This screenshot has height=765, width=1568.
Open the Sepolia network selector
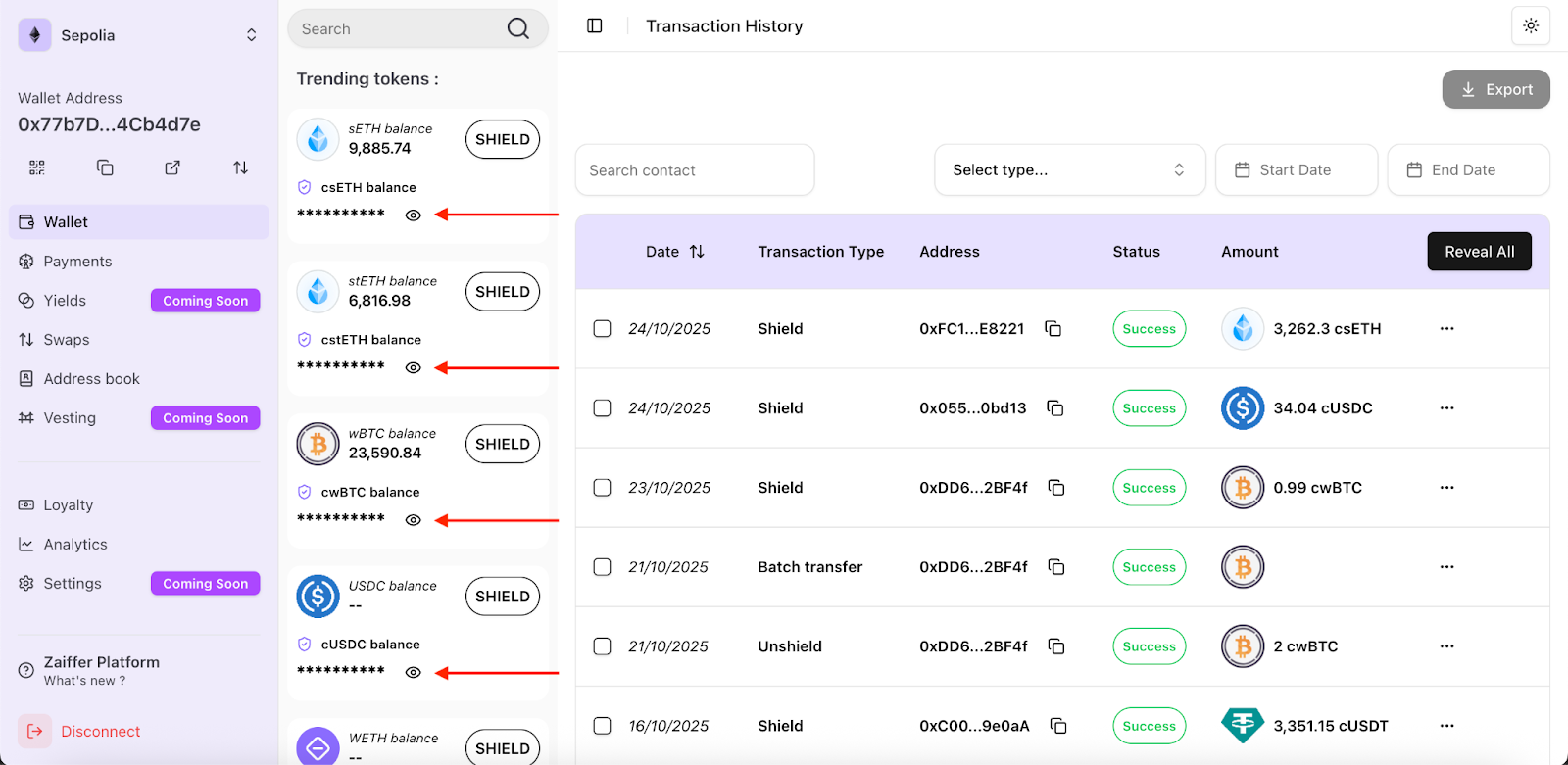point(139,35)
